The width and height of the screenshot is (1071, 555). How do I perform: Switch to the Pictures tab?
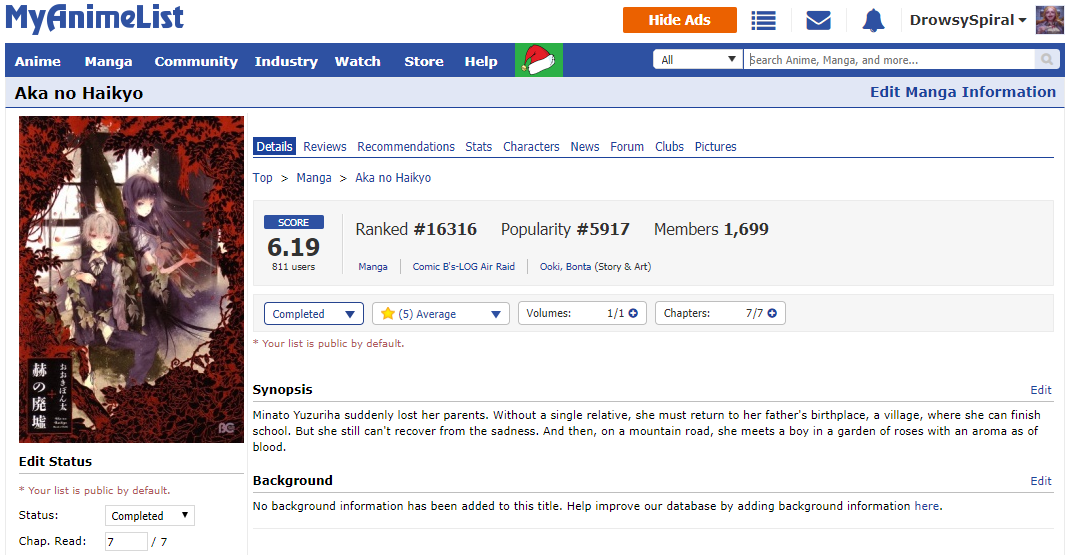[x=715, y=147]
